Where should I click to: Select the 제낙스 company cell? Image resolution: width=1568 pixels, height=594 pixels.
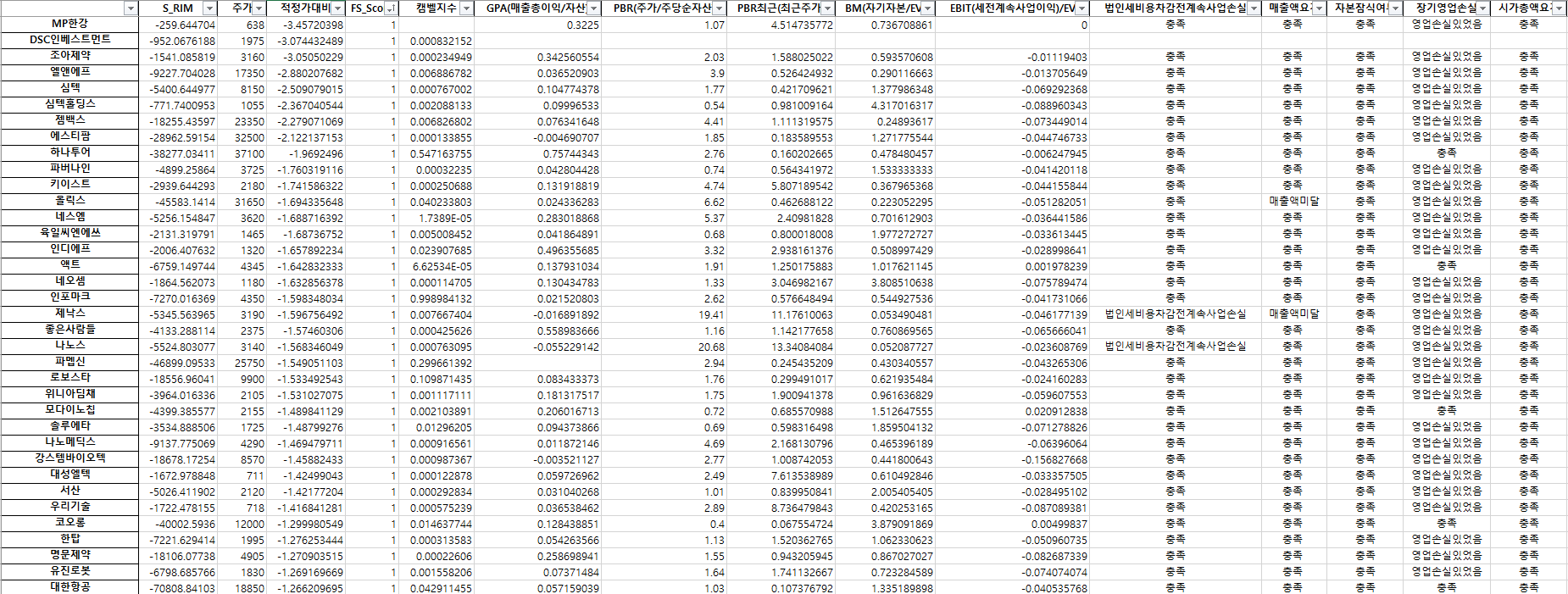(70, 314)
